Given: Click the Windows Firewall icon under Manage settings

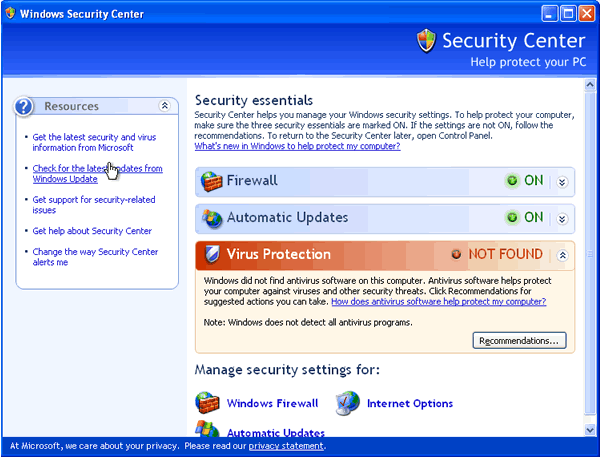Looking at the screenshot, I should tap(207, 403).
